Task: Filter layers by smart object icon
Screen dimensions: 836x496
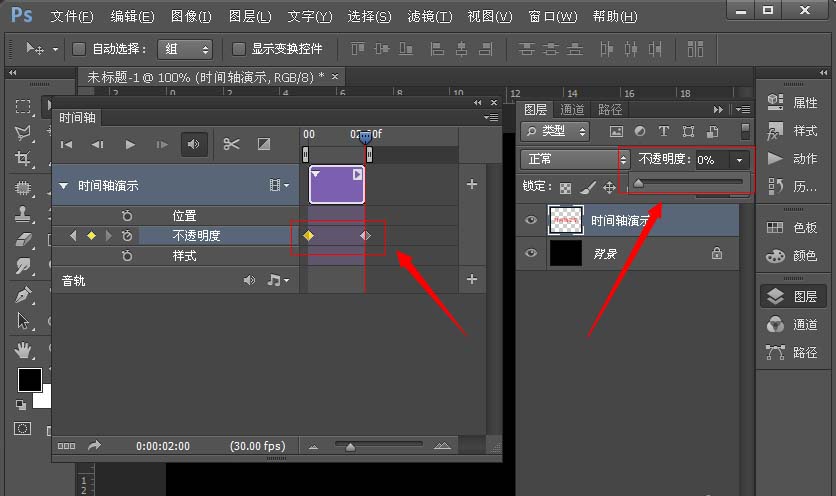Action: pyautogui.click(x=712, y=131)
